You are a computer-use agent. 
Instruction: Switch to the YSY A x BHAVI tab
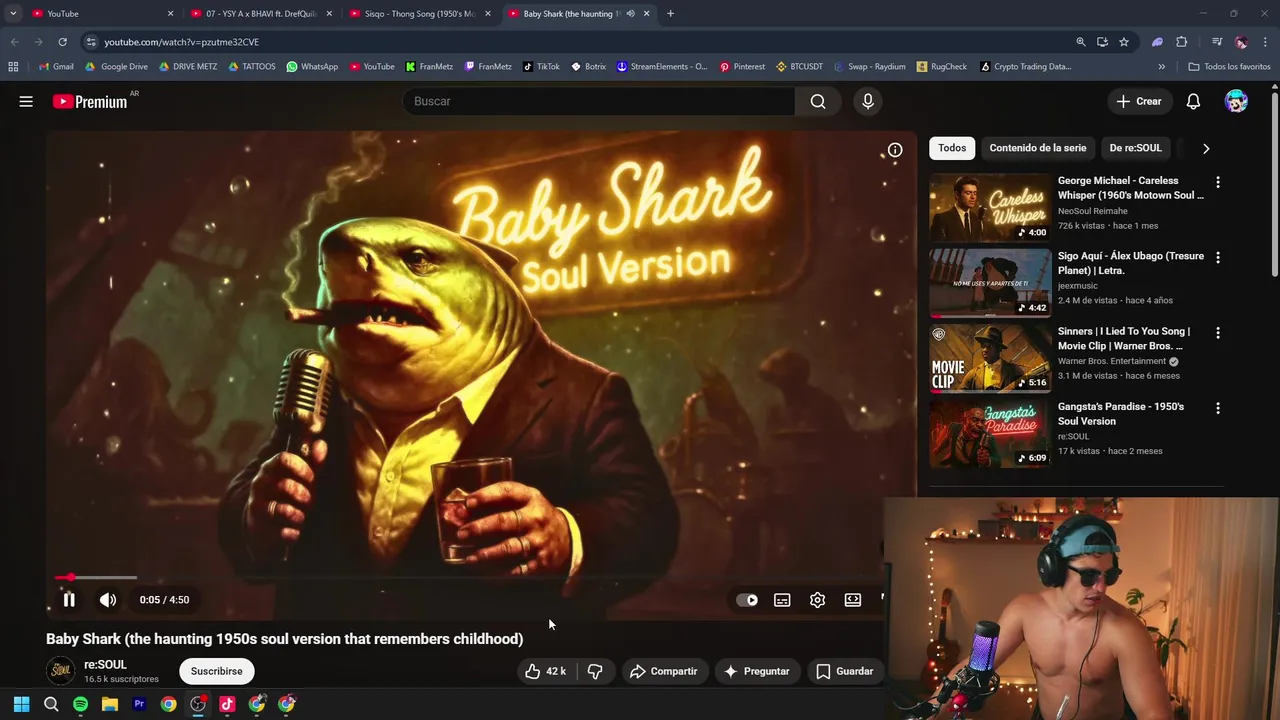pos(262,14)
